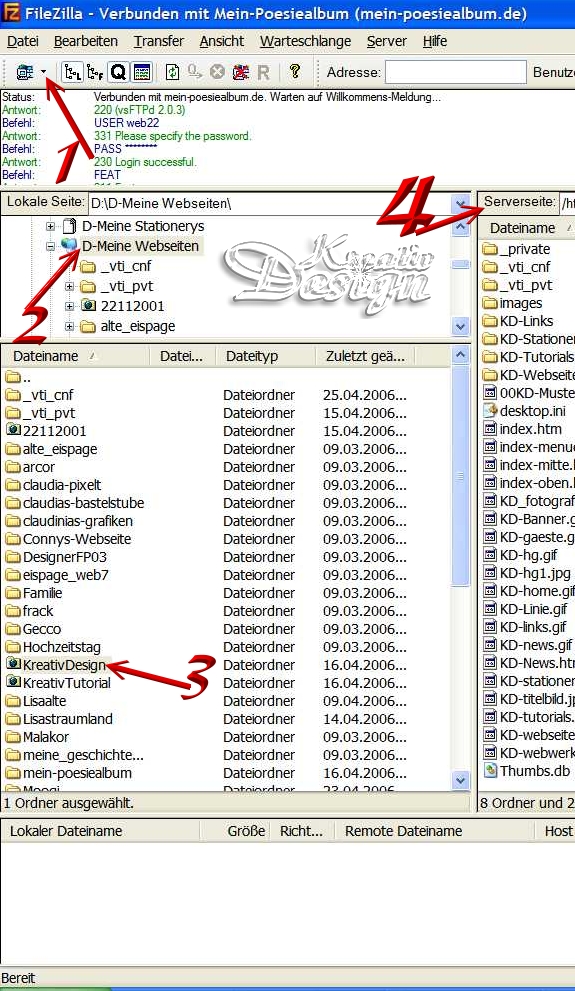Click the desktop.ini file icon on server
575x991 pixels.
click(490, 410)
